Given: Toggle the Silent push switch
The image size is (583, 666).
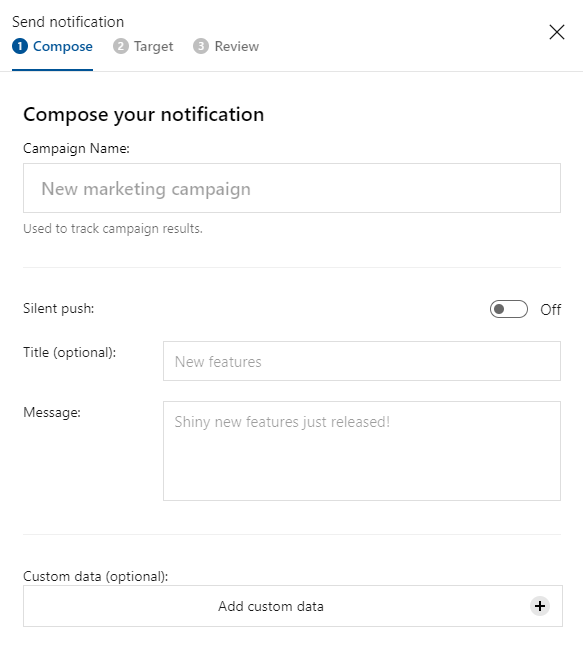Looking at the screenshot, I should 509,309.
